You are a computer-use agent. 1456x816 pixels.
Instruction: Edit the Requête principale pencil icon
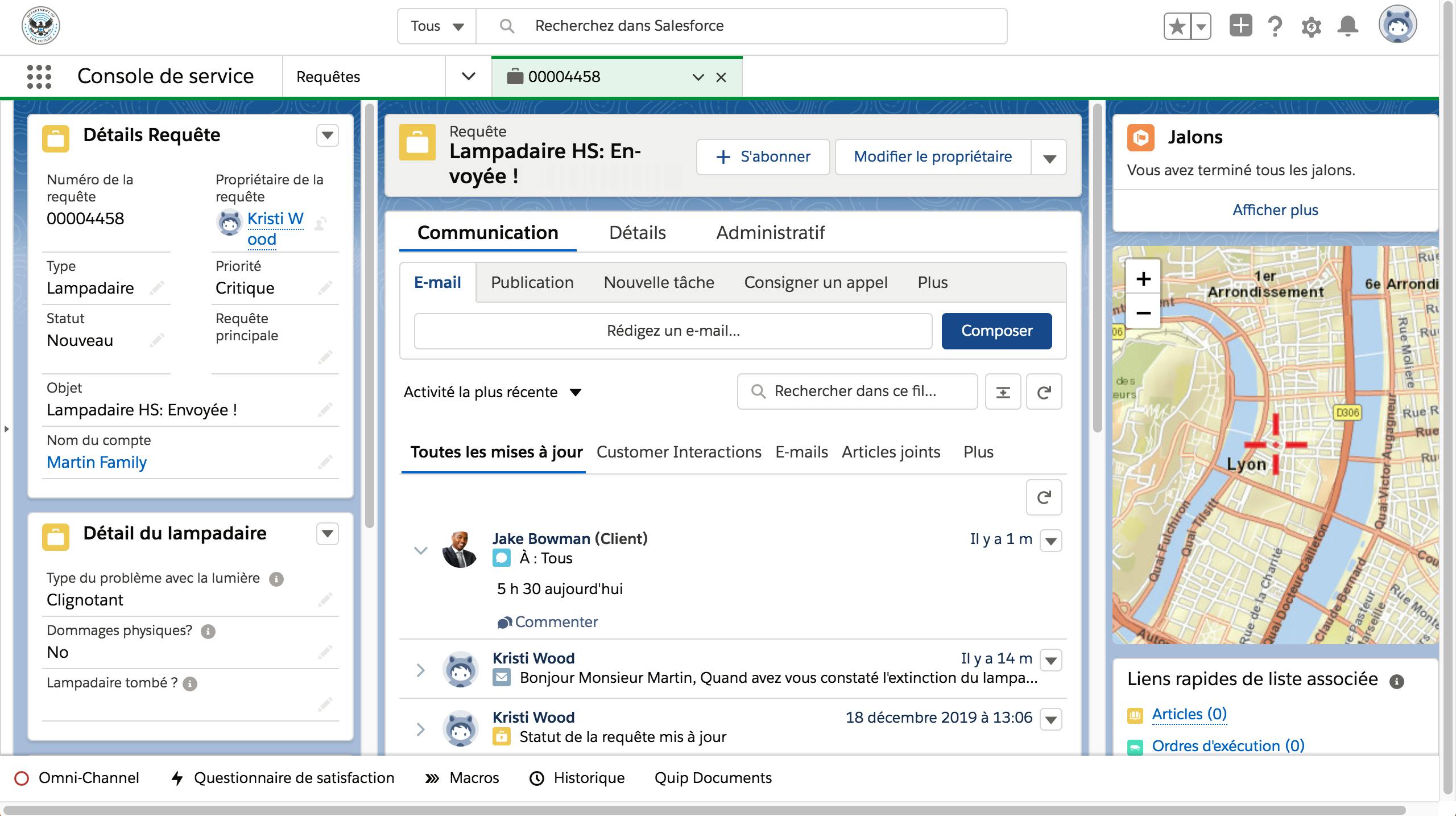point(325,357)
